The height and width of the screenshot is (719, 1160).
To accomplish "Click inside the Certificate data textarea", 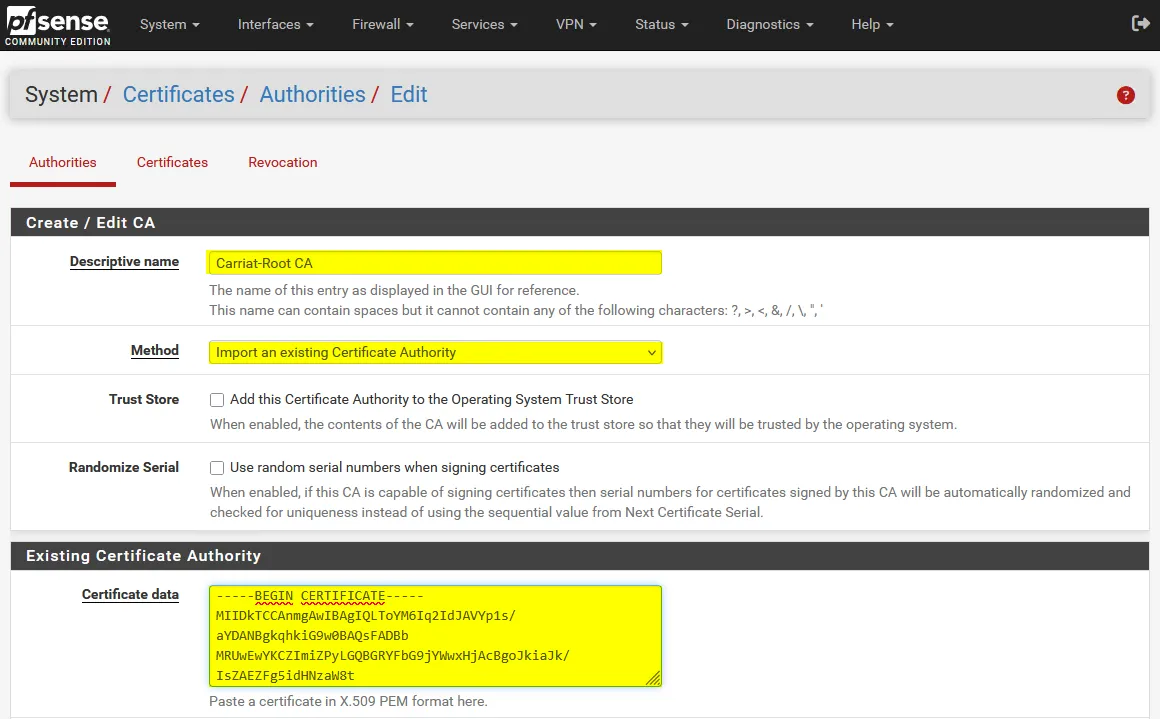I will click(x=435, y=636).
